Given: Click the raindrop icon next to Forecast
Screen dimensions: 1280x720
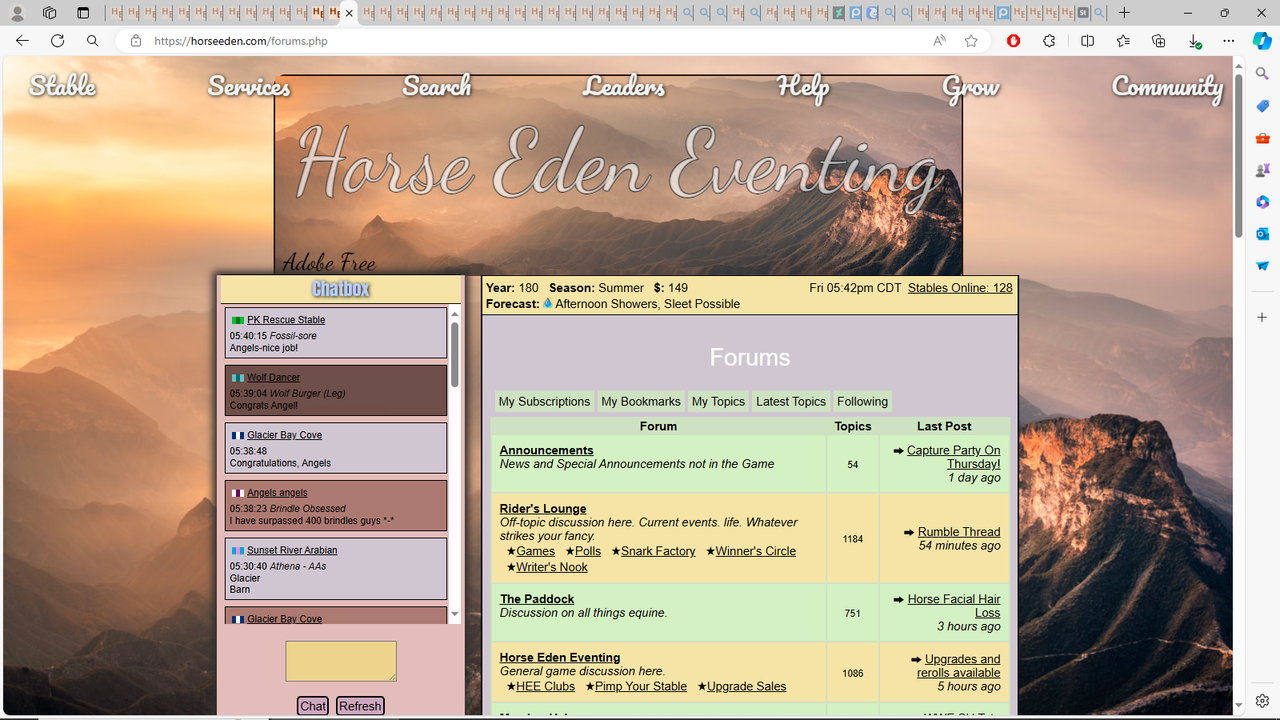Looking at the screenshot, I should pyautogui.click(x=548, y=303).
